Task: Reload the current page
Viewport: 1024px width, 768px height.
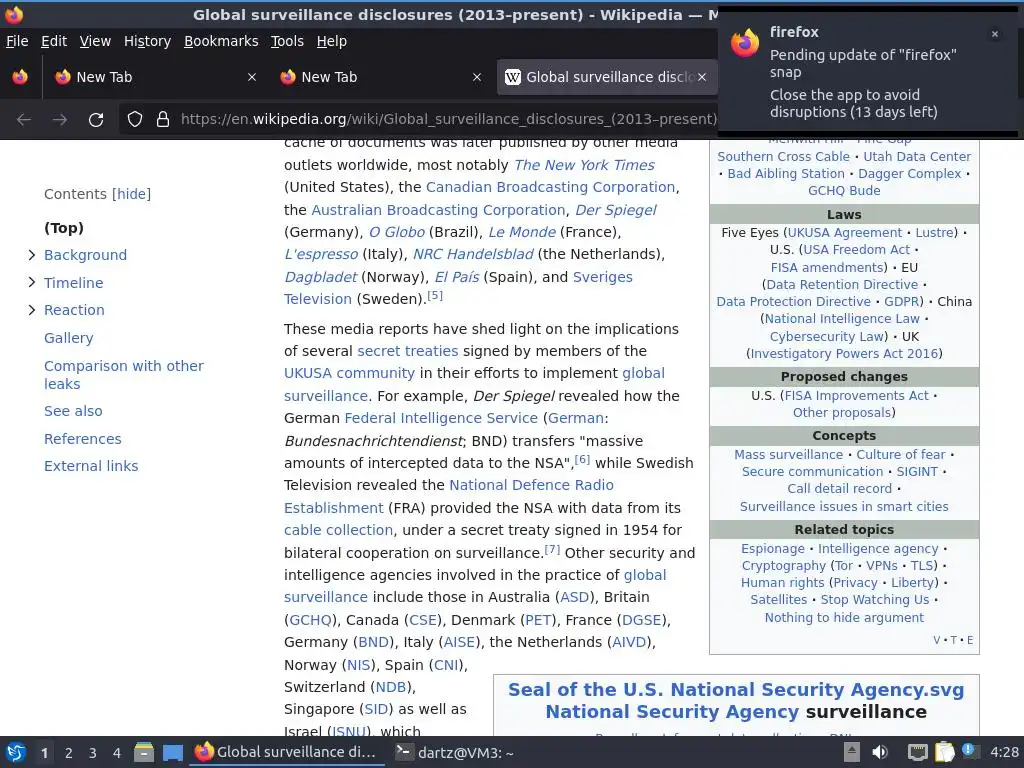Action: click(96, 120)
